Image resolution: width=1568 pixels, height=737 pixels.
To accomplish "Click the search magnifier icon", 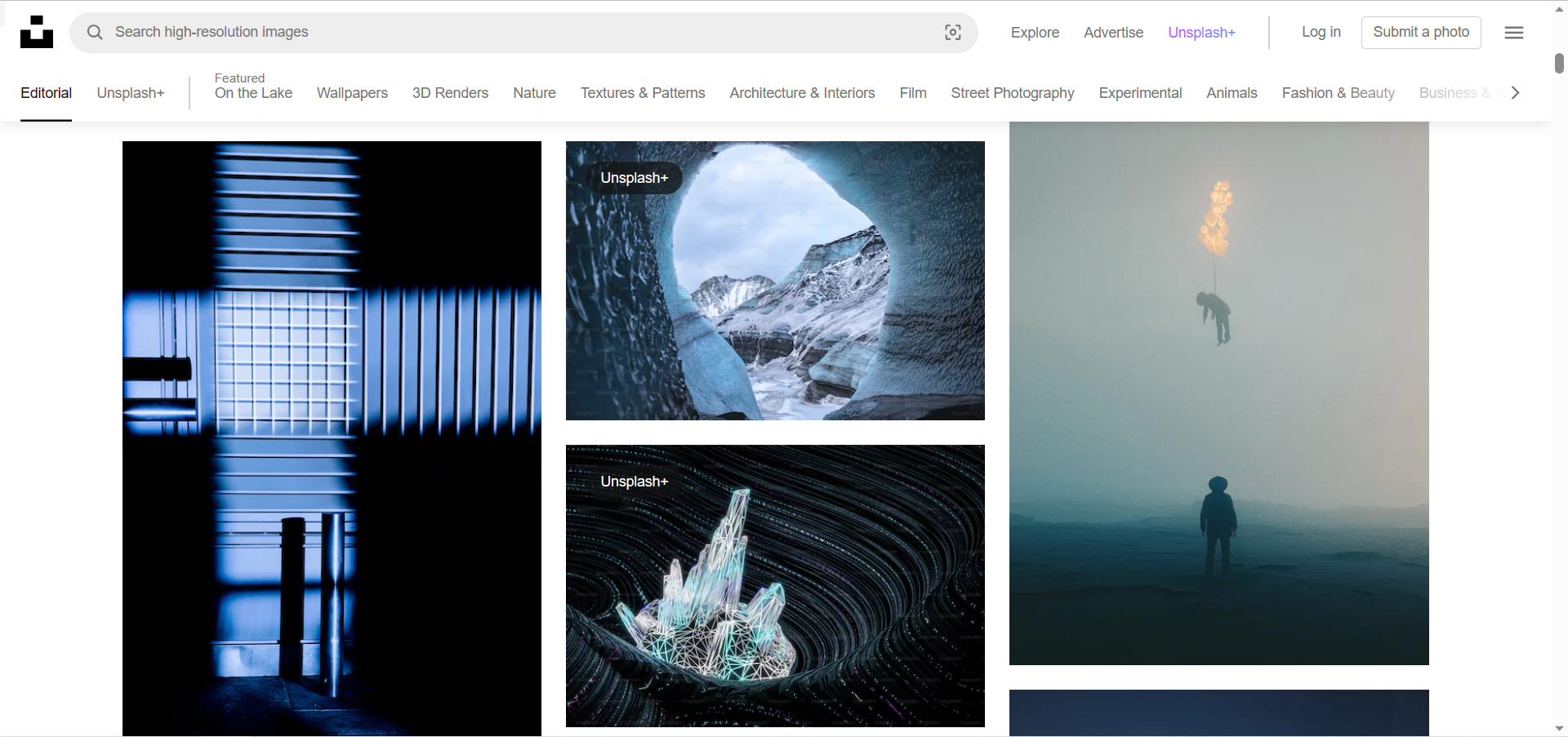I will [x=95, y=32].
